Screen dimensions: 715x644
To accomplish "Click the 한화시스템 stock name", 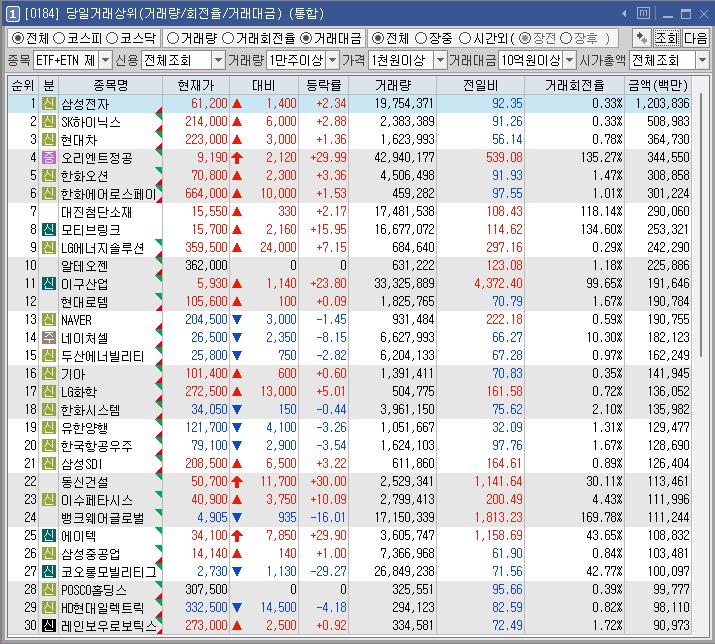I will [90, 410].
